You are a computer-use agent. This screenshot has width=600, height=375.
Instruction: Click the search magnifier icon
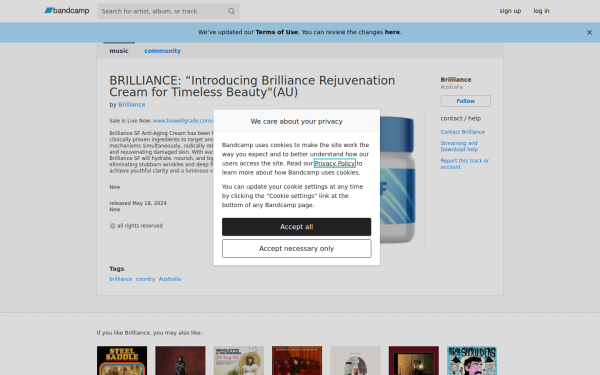[231, 11]
